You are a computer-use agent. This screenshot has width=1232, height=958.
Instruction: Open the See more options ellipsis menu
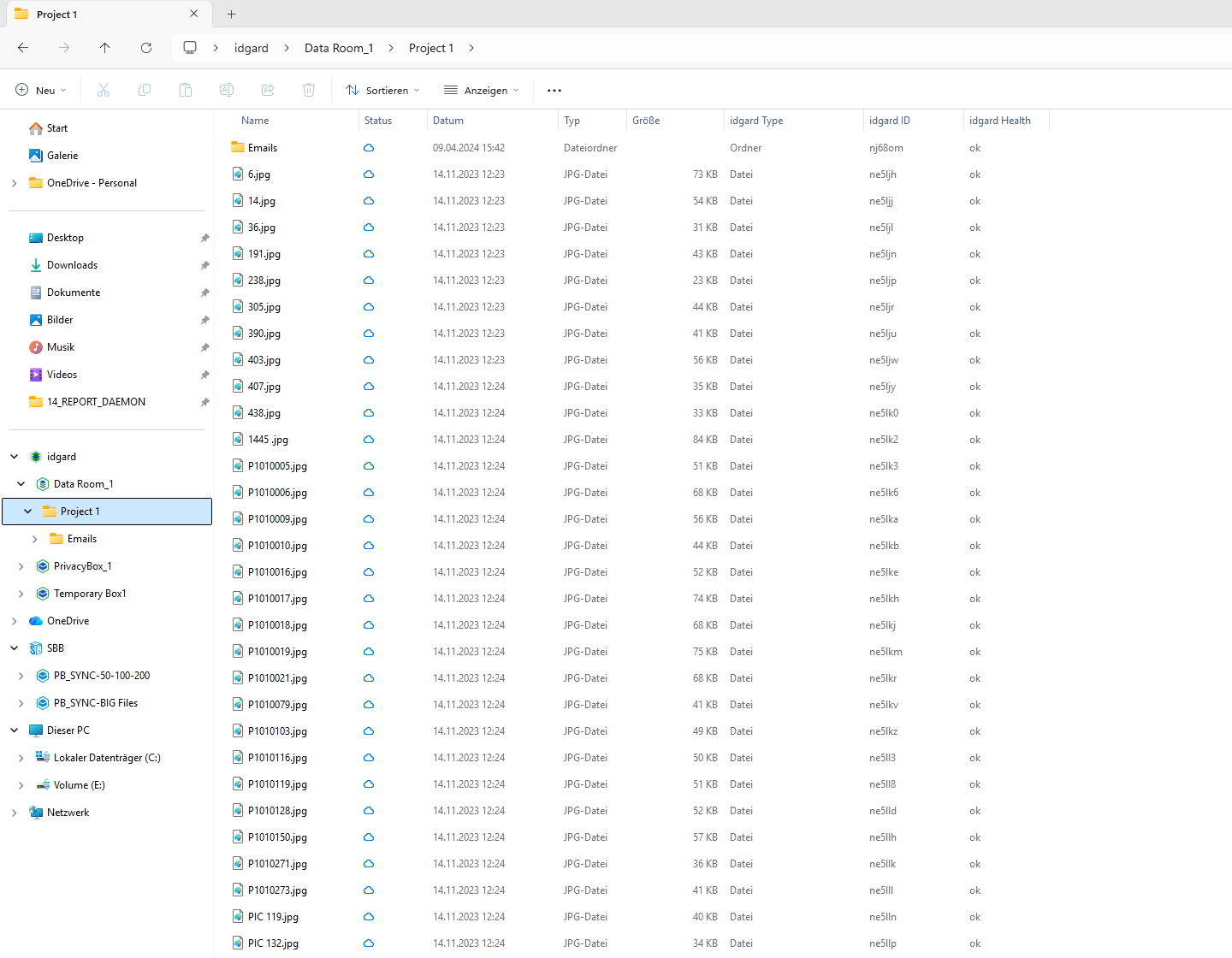554,90
